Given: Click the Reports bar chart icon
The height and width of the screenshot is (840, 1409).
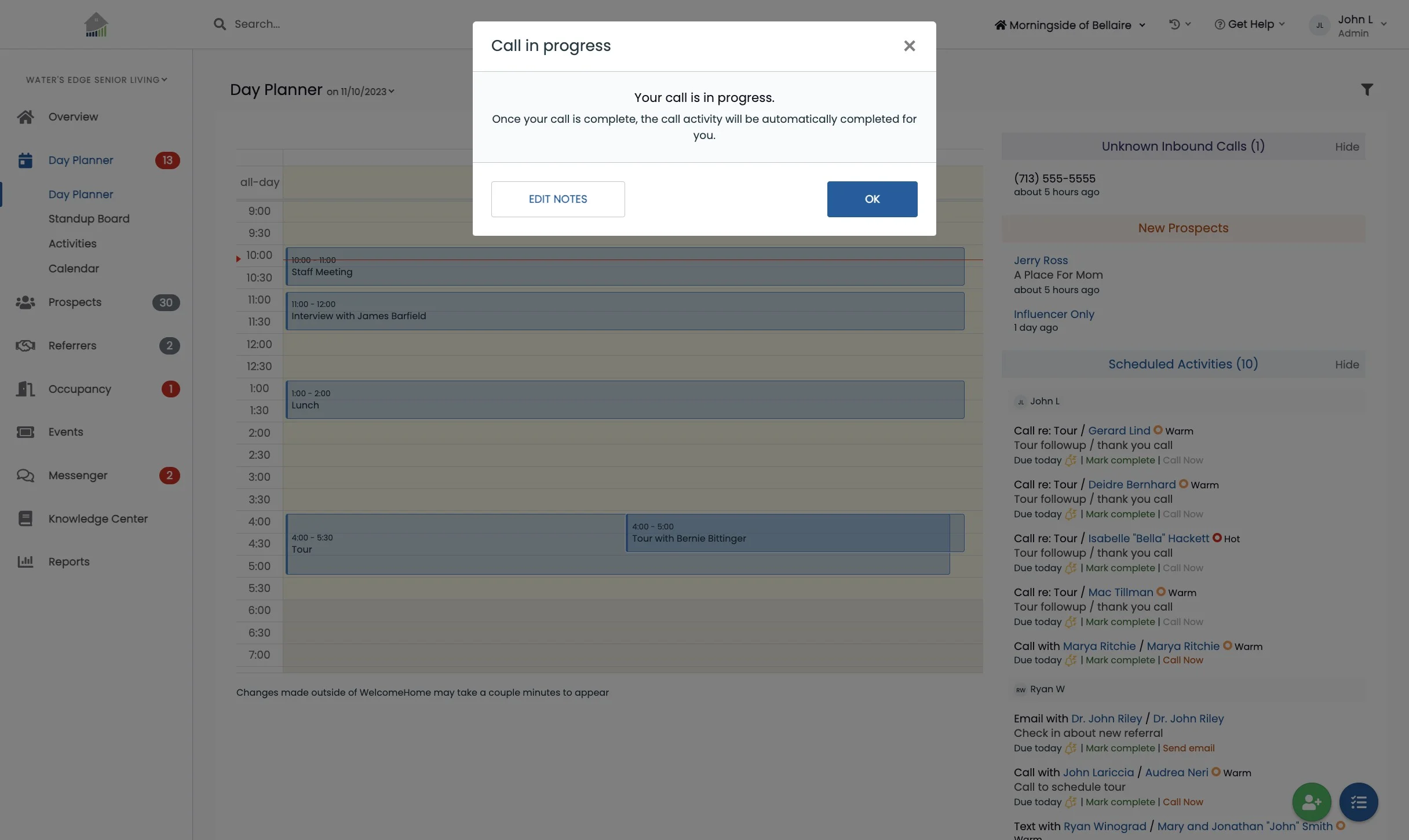Looking at the screenshot, I should (x=25, y=561).
